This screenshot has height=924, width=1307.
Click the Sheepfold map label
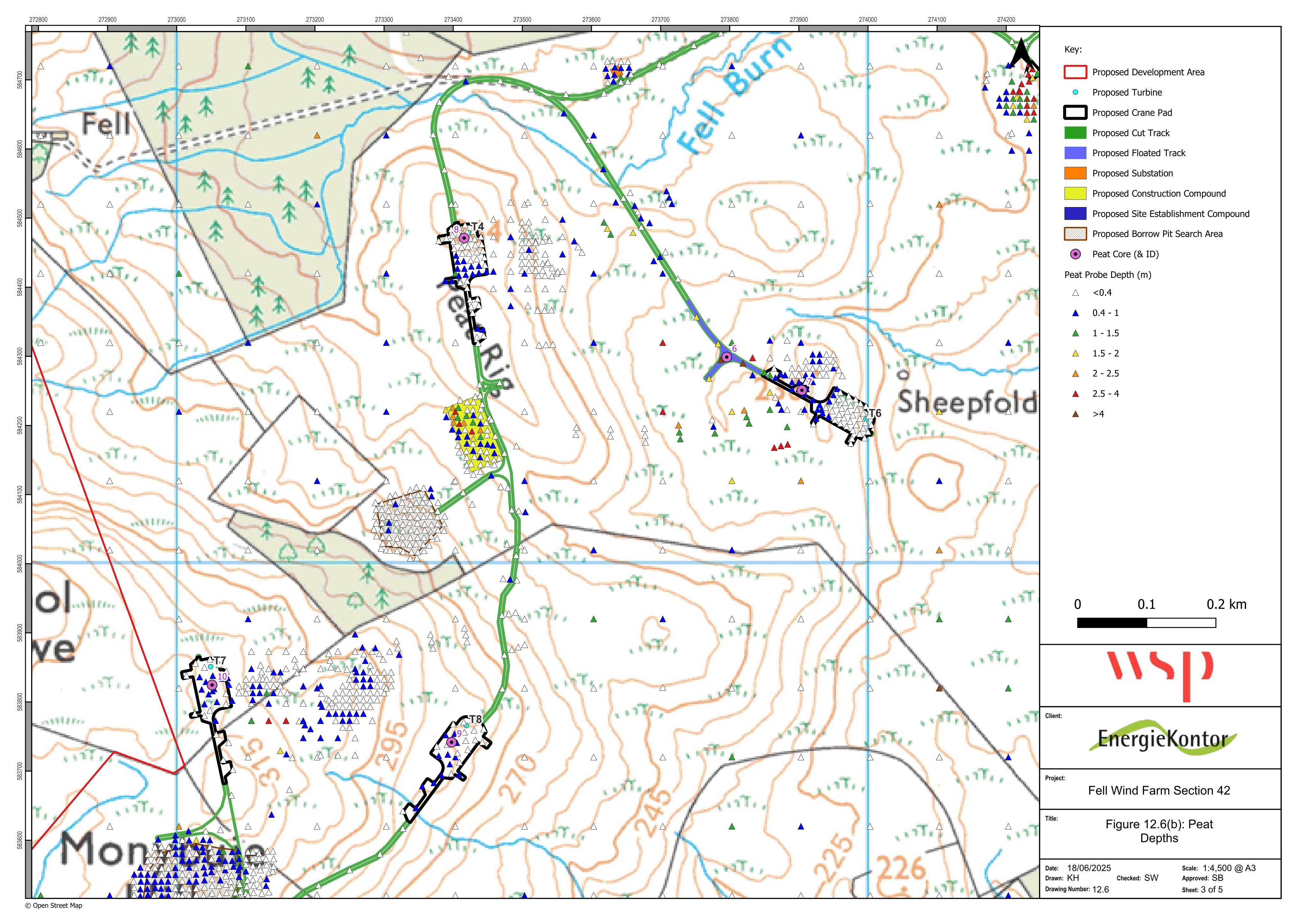point(967,402)
